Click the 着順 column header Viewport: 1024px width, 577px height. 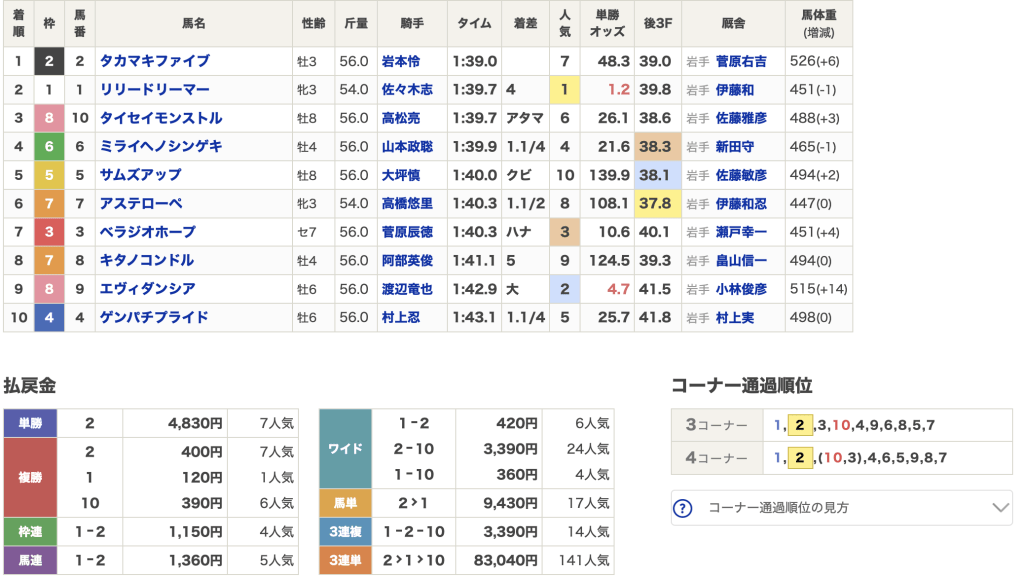click(x=18, y=23)
